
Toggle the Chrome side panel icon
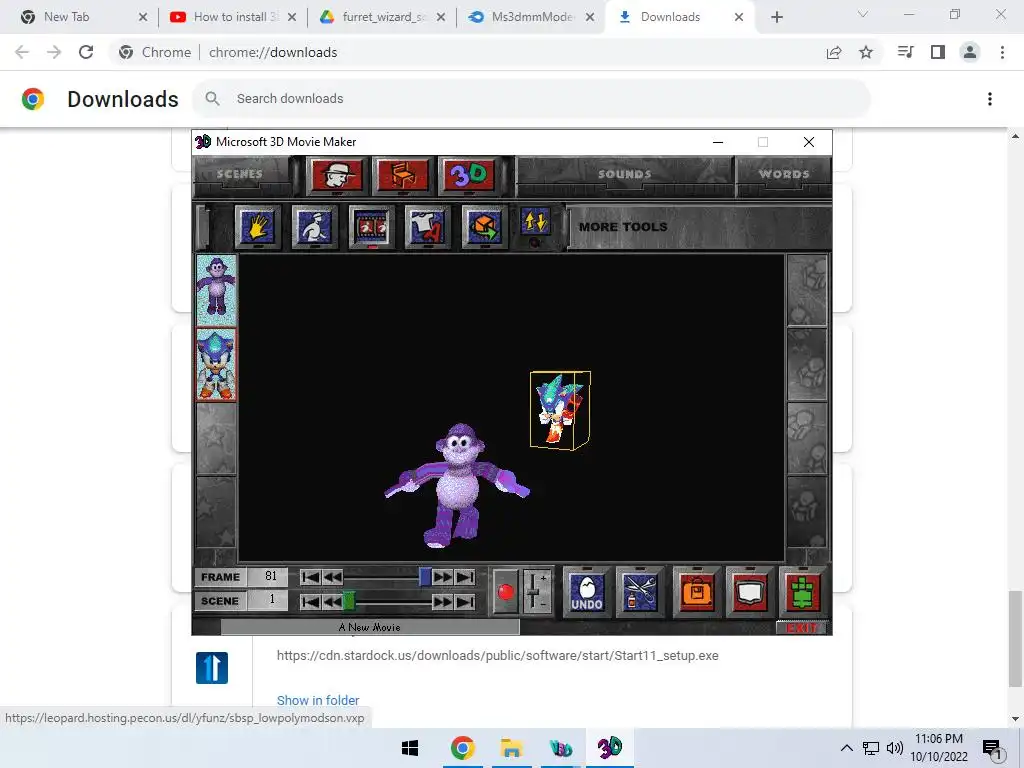pos(938,52)
